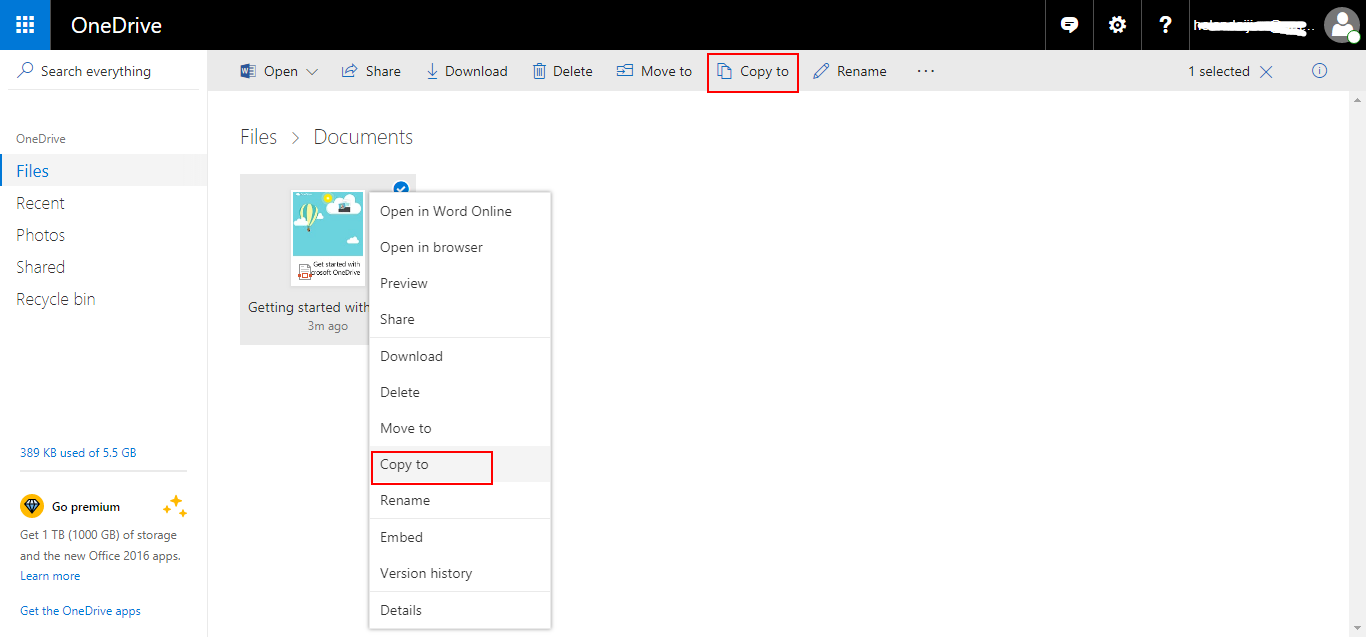Open the user account avatar
1366x637 pixels.
pyautogui.click(x=1340, y=25)
